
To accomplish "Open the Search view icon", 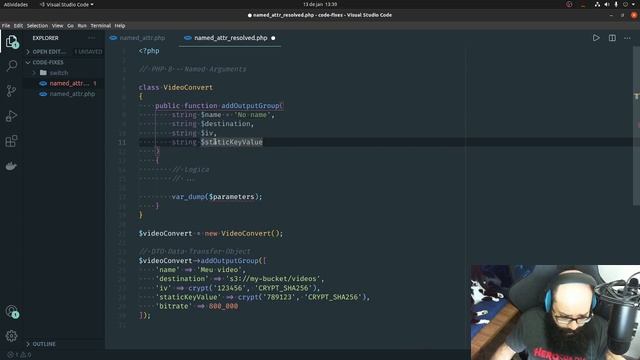I will coord(11,66).
